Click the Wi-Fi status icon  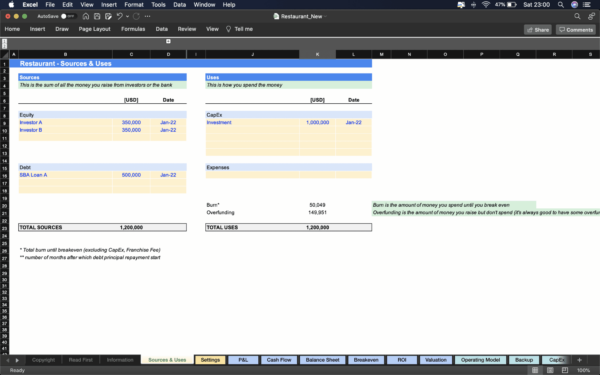pos(486,5)
